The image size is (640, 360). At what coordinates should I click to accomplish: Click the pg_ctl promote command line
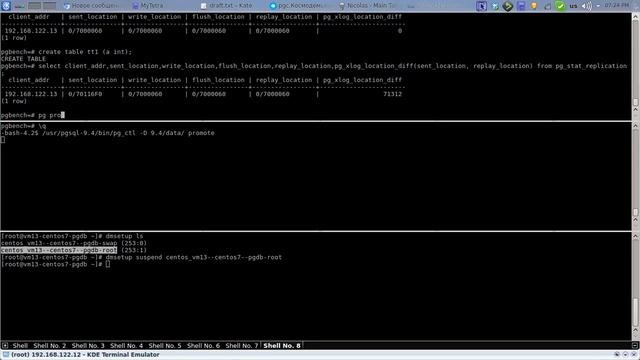coord(108,133)
